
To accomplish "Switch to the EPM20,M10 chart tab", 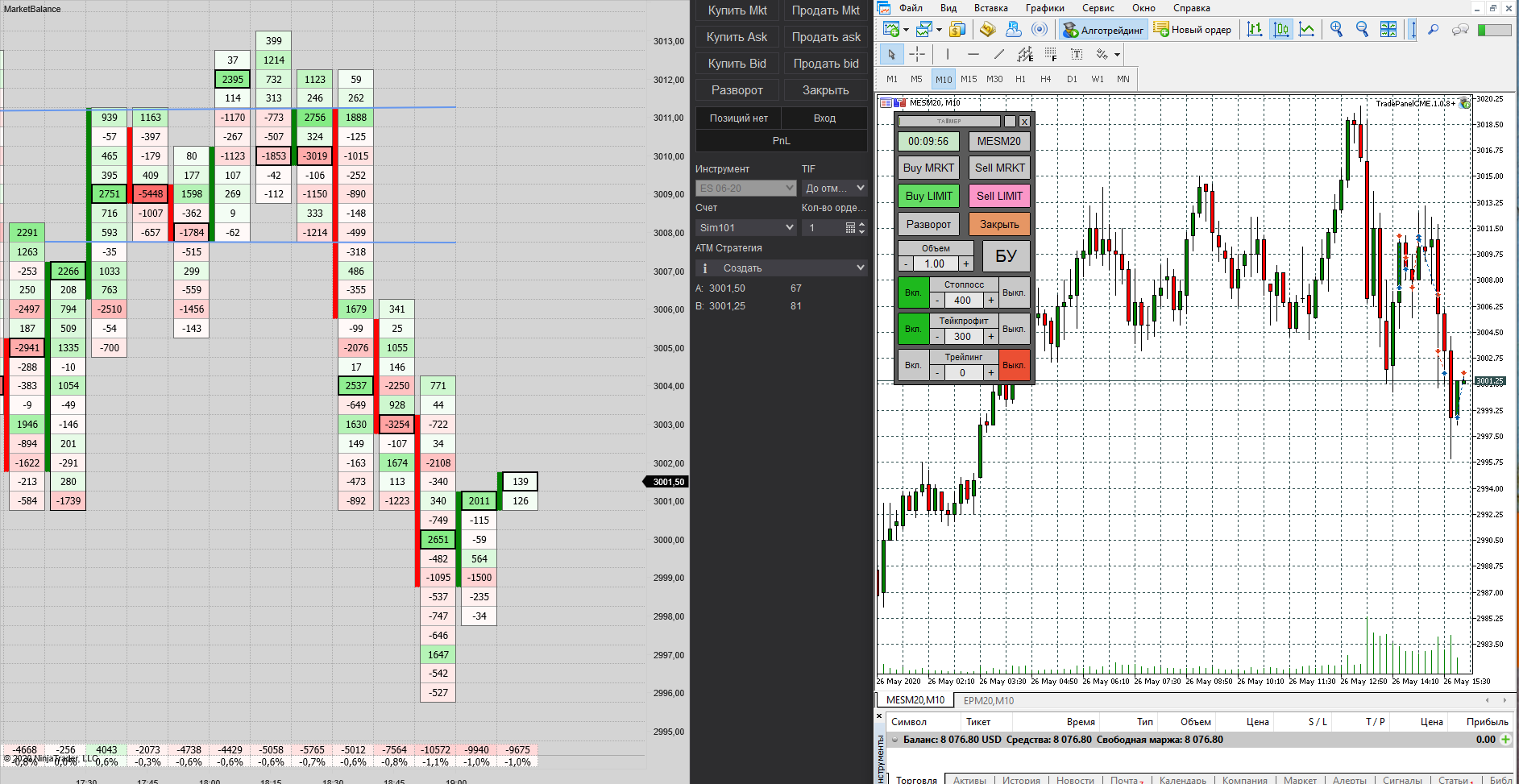I will click(x=989, y=700).
